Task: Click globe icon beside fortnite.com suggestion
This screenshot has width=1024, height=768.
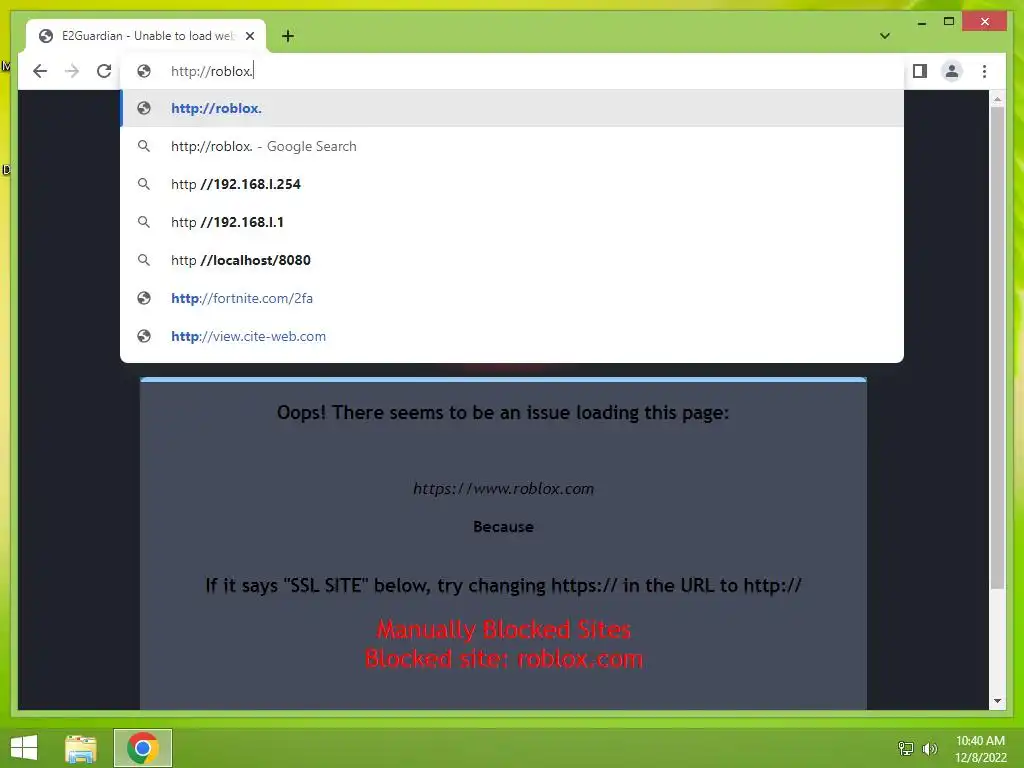Action: tap(144, 298)
